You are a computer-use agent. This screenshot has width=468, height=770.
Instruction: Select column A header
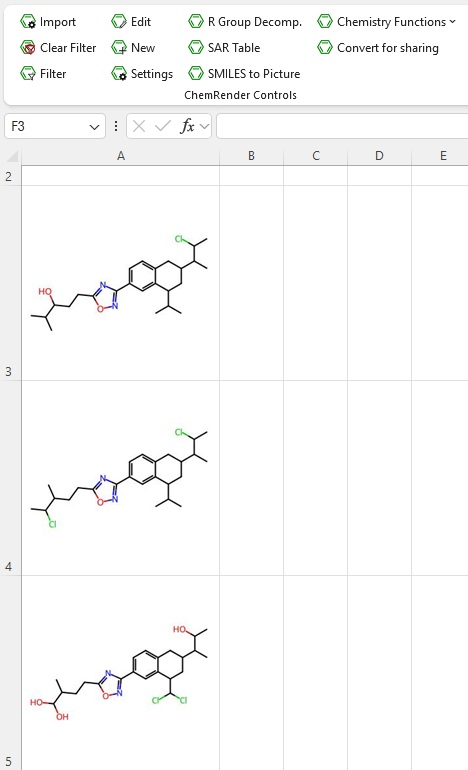[120, 156]
